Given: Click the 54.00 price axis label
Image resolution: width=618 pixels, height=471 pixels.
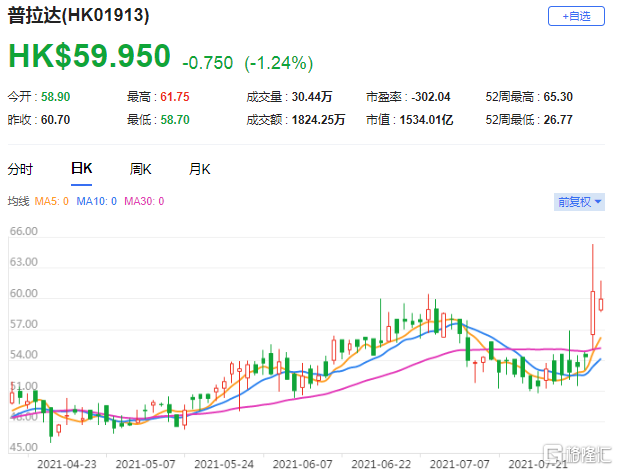Looking at the screenshot, I should tap(24, 355).
